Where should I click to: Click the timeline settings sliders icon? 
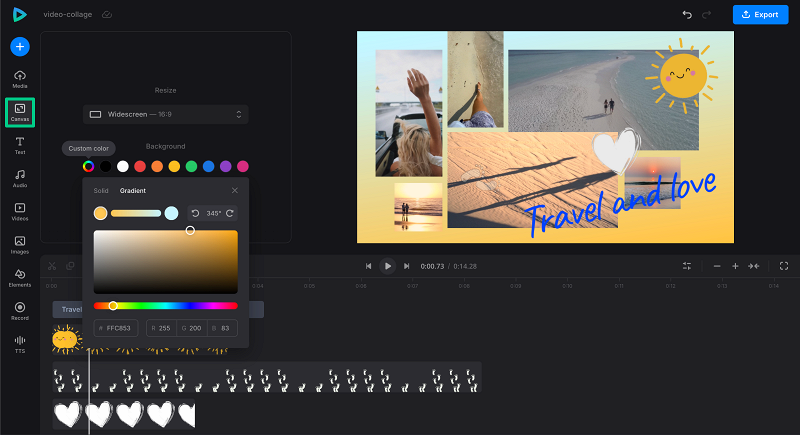[687, 266]
